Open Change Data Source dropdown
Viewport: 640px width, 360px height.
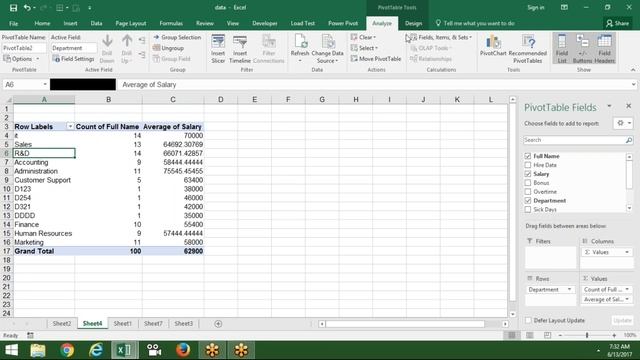(x=327, y=49)
